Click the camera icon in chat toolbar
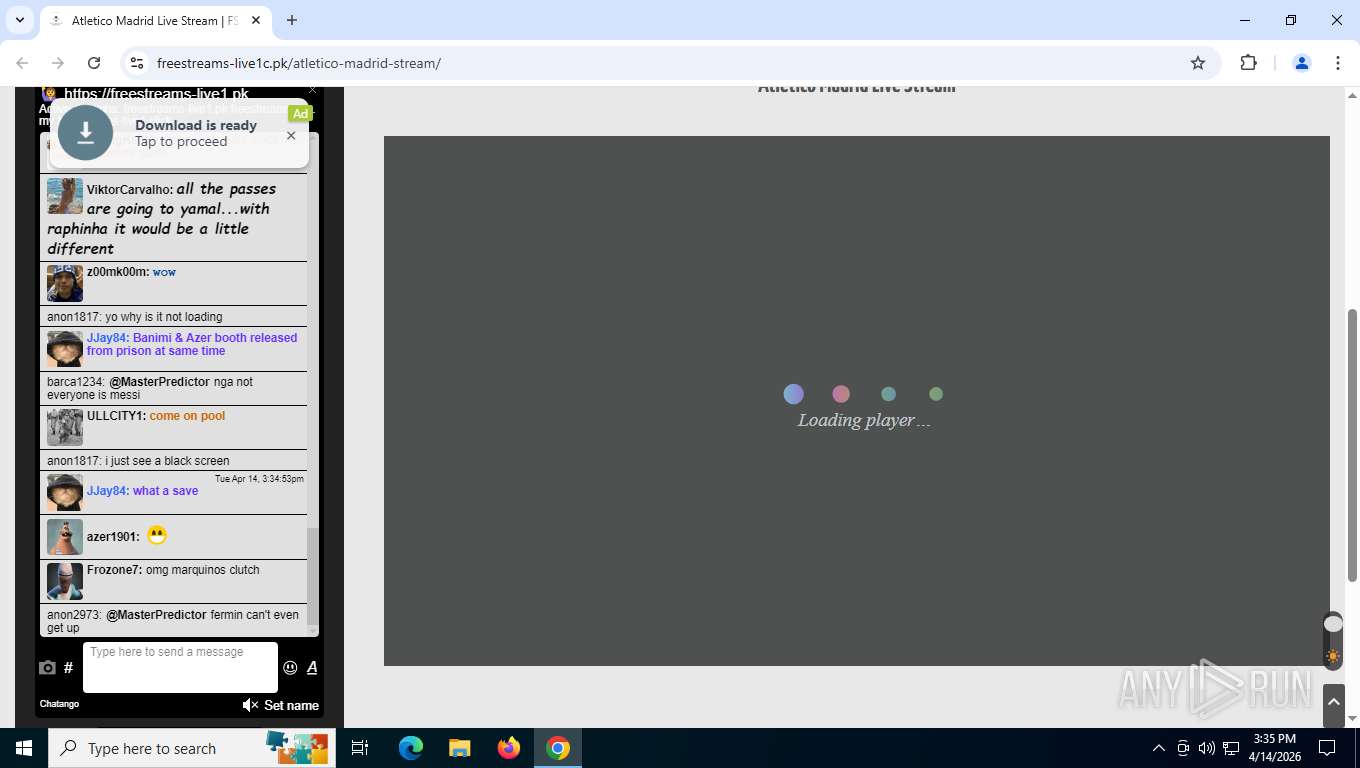 tap(47, 668)
